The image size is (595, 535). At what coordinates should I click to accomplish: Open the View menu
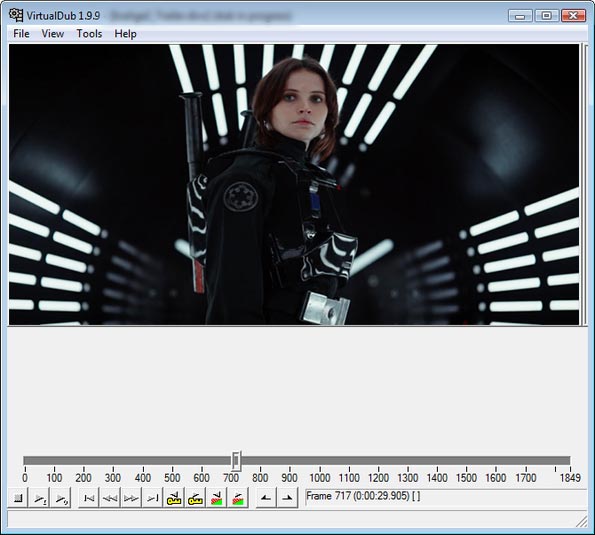click(x=52, y=34)
